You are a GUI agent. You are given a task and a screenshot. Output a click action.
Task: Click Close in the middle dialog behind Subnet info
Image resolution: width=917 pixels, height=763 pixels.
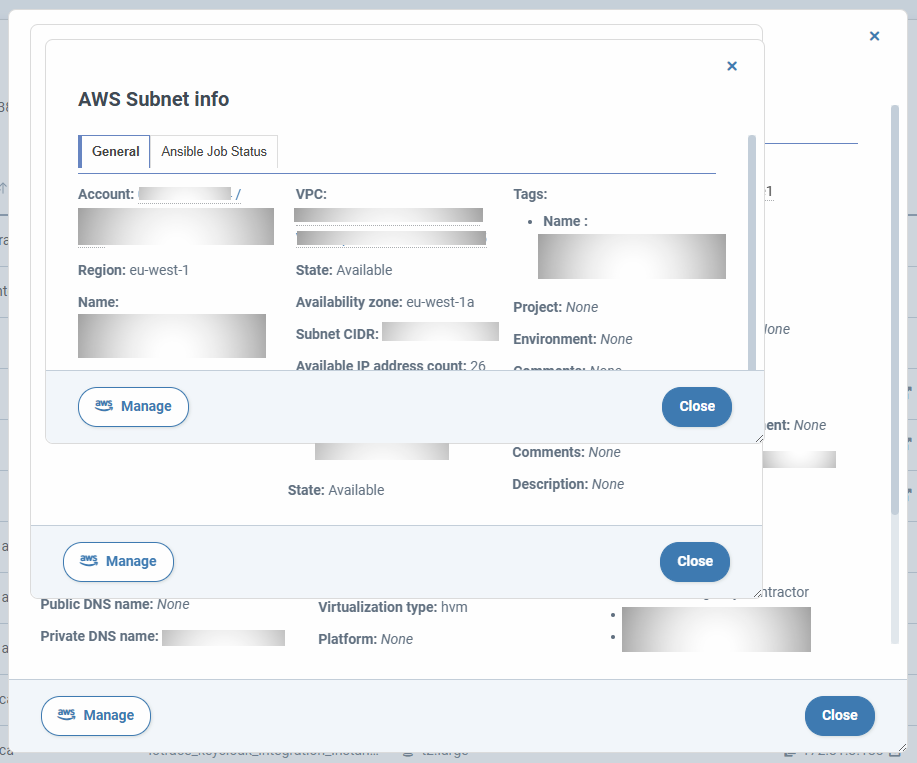(695, 561)
